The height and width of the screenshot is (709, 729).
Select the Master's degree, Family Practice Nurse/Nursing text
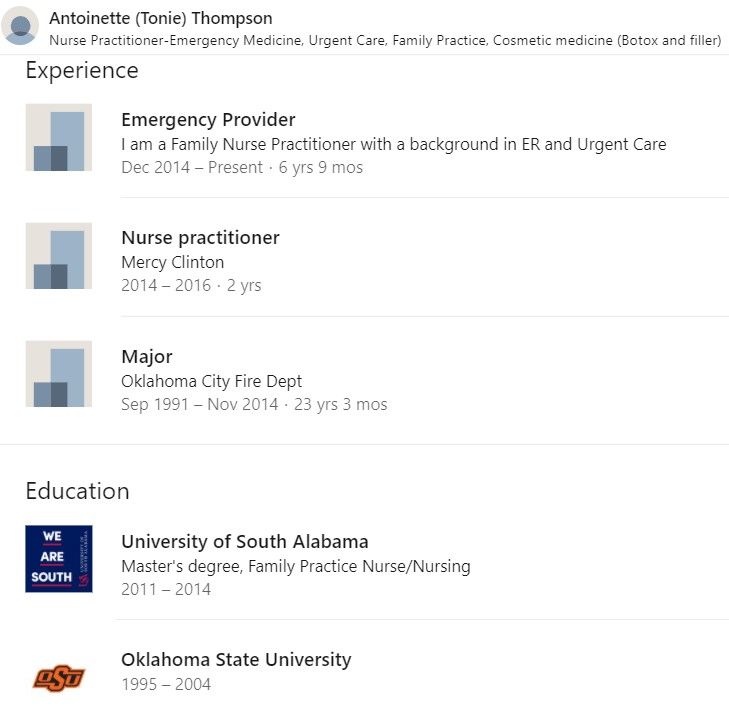pos(296,566)
